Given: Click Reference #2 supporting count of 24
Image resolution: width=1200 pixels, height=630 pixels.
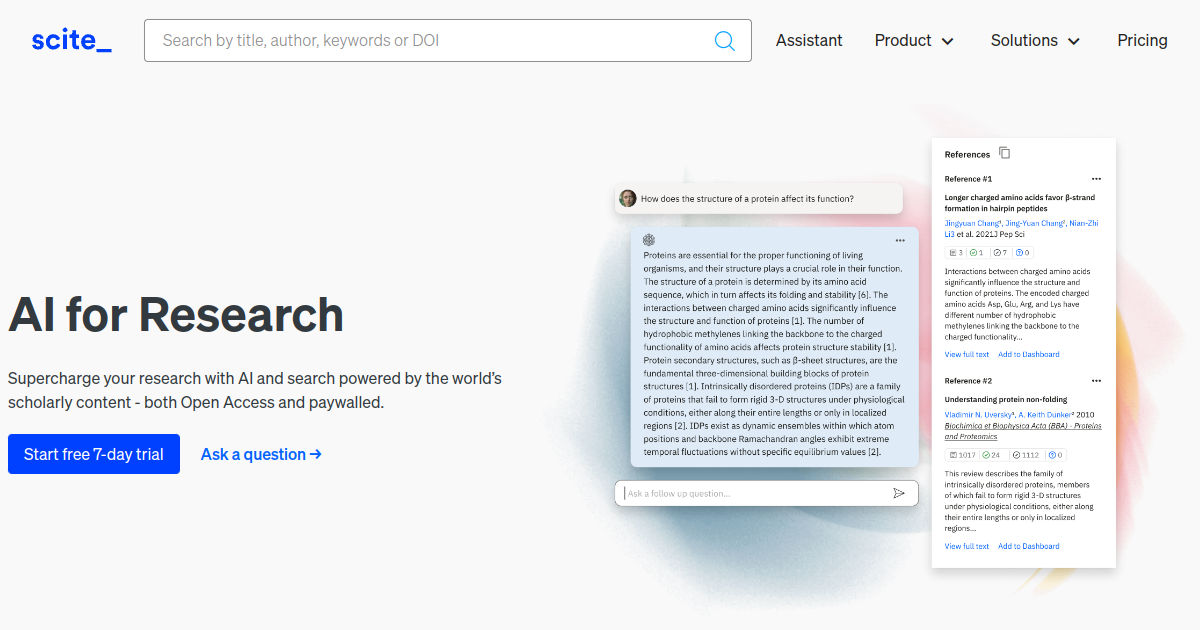Looking at the screenshot, I should click(992, 455).
